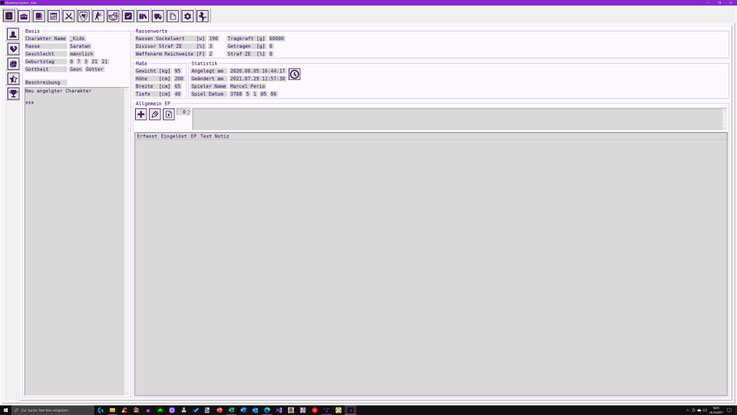Select the broken heart sidebar icon

(13, 49)
